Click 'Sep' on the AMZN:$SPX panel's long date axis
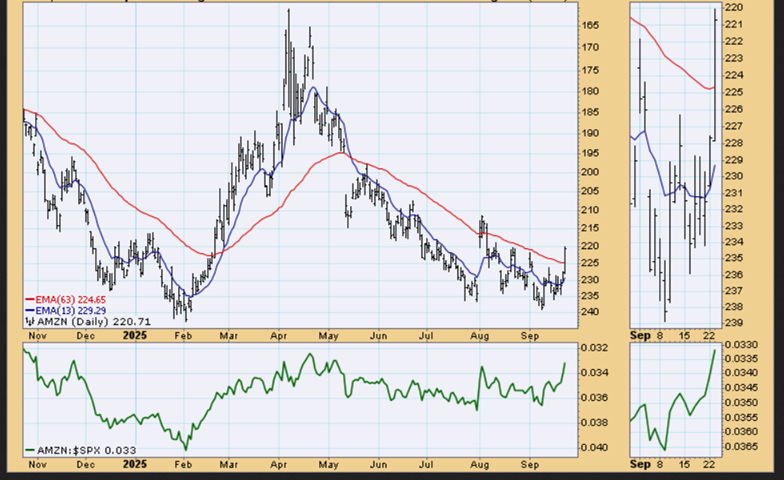Viewport: 784px width, 480px height. [x=530, y=465]
